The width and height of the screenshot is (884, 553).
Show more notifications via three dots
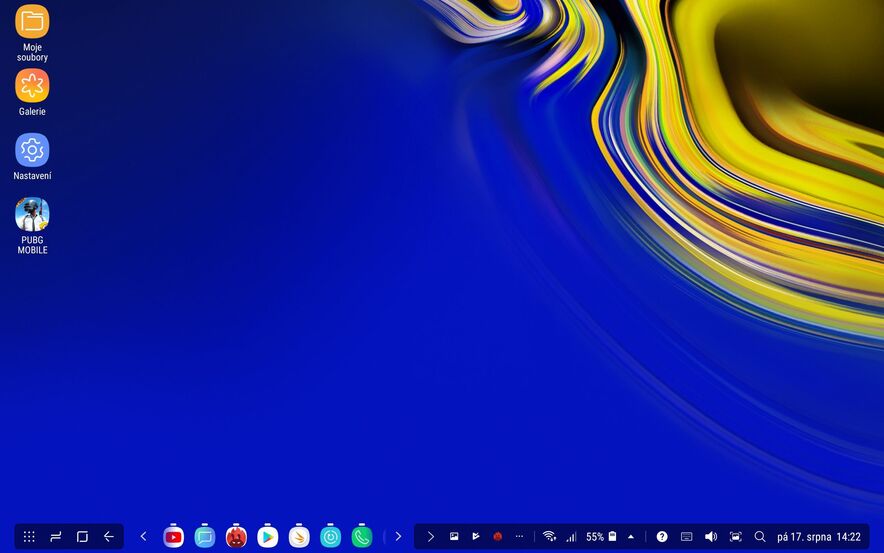point(519,537)
